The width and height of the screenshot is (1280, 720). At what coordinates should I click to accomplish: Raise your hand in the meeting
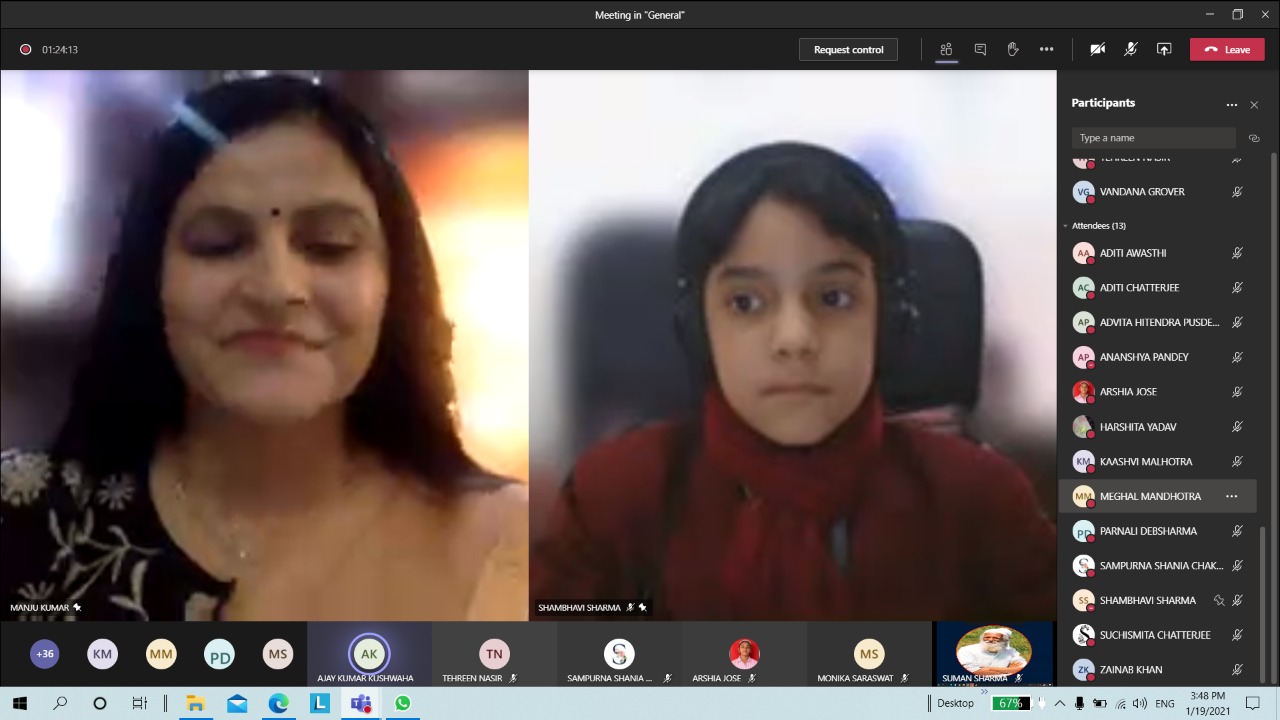click(x=1013, y=49)
